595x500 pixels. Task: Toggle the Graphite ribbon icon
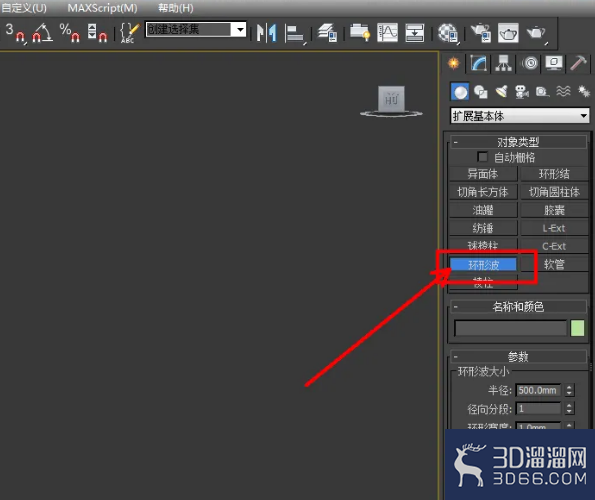(x=359, y=33)
